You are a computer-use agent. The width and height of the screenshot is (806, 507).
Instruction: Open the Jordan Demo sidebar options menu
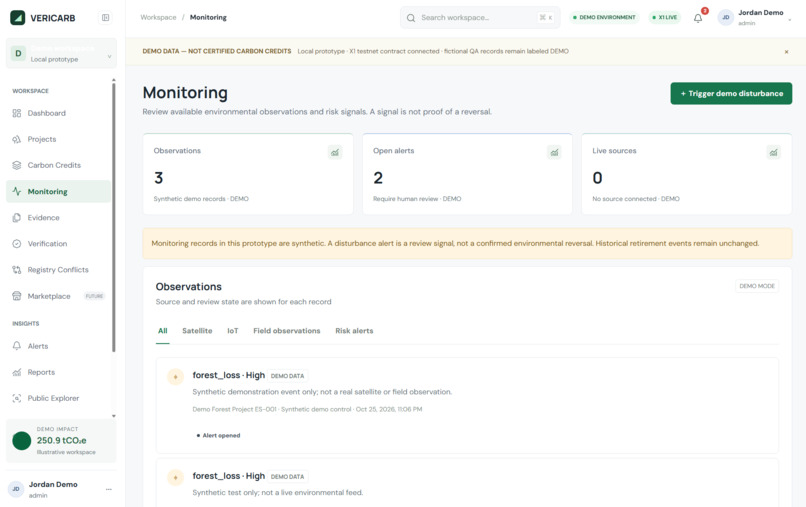click(108, 489)
